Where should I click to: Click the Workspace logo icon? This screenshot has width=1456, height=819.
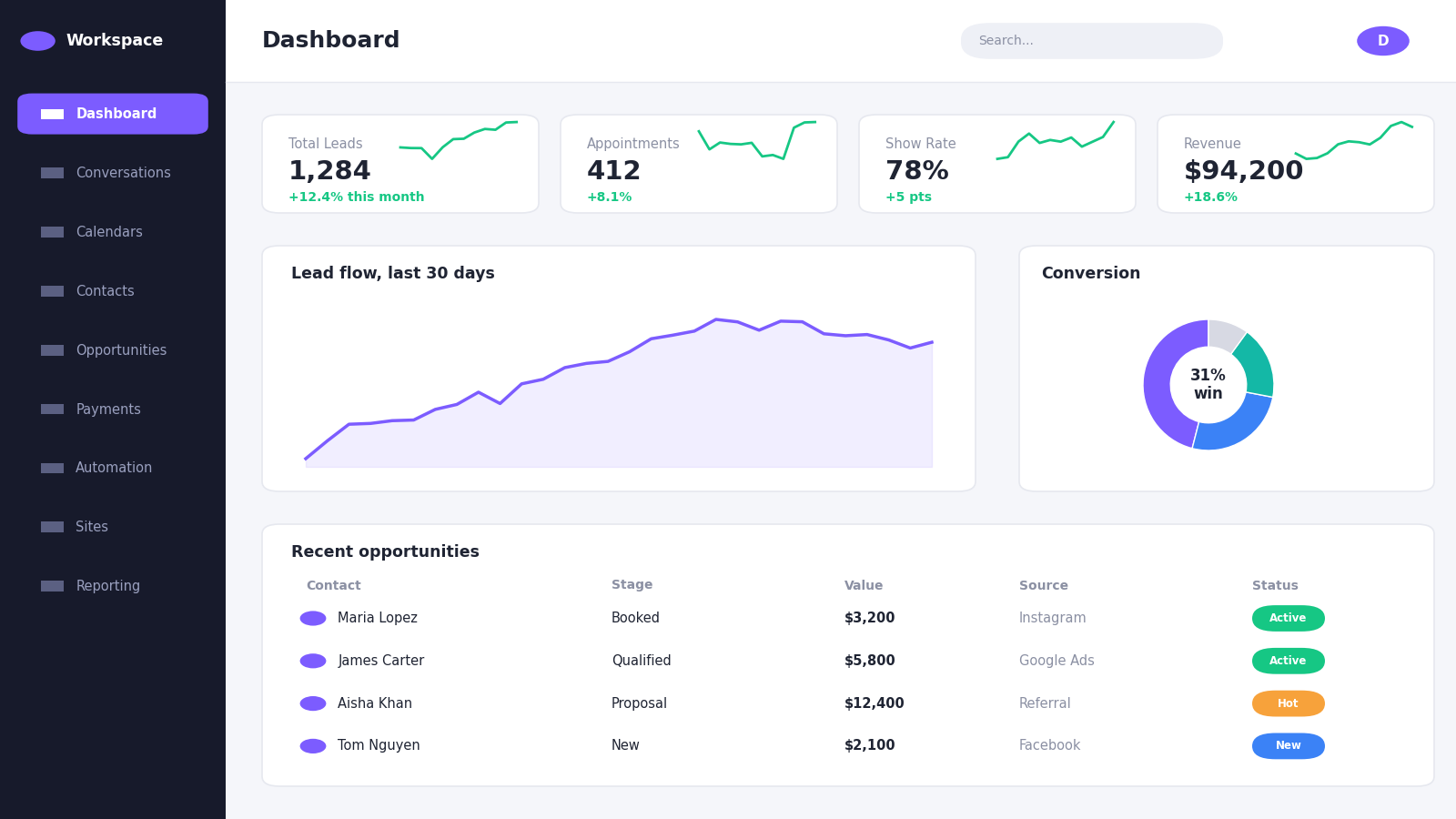(x=37, y=41)
